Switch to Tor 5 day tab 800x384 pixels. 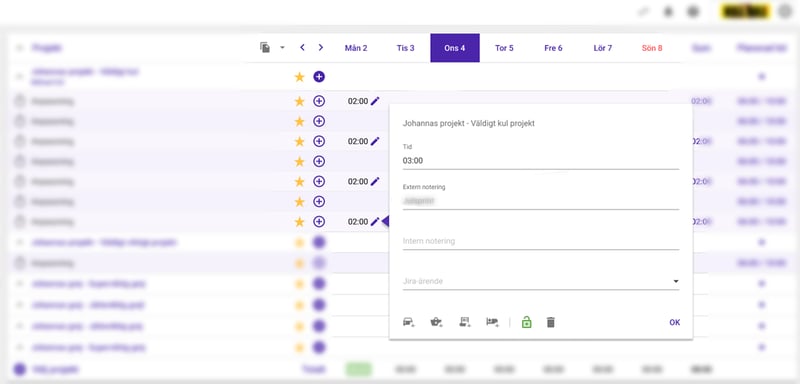point(504,48)
